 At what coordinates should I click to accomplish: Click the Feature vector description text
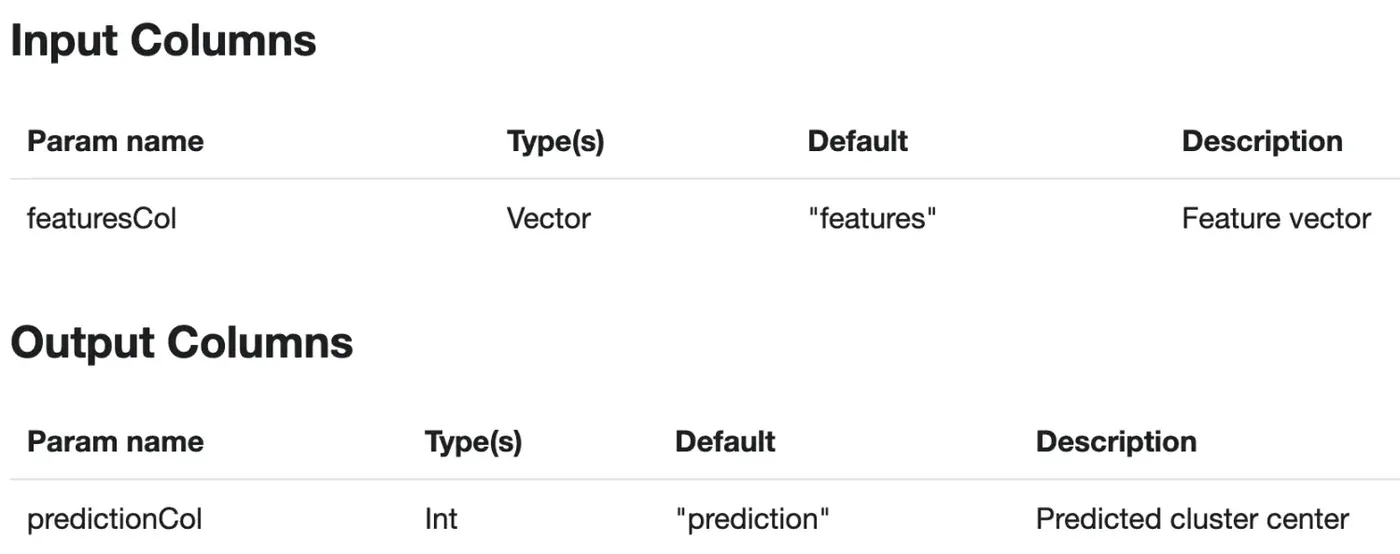click(x=1276, y=218)
